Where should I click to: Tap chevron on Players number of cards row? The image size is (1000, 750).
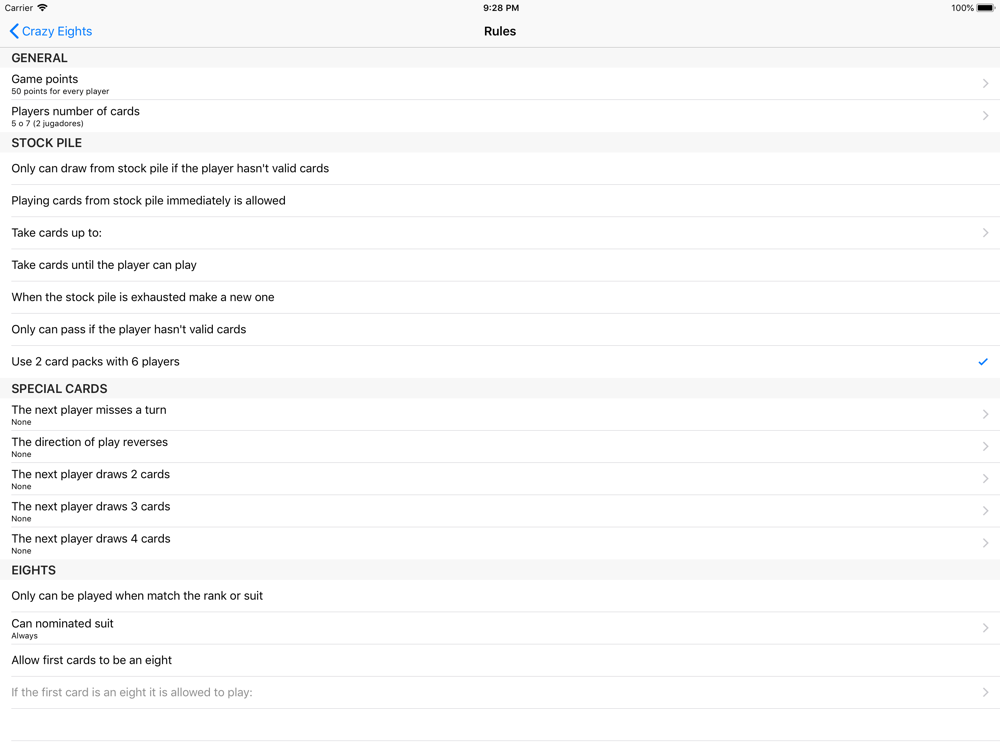click(985, 115)
